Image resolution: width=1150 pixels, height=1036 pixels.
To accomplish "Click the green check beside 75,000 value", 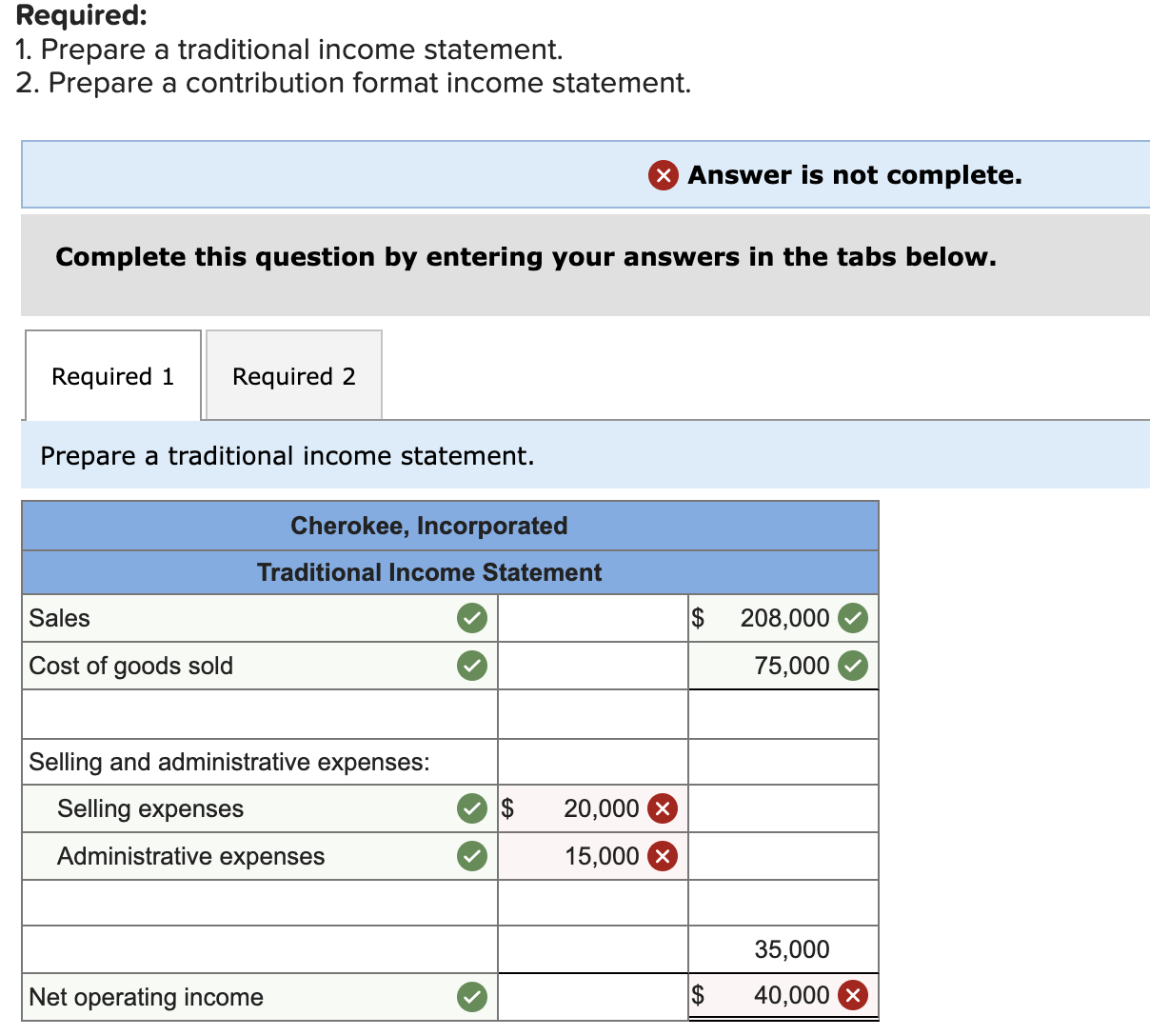I will pos(853,666).
